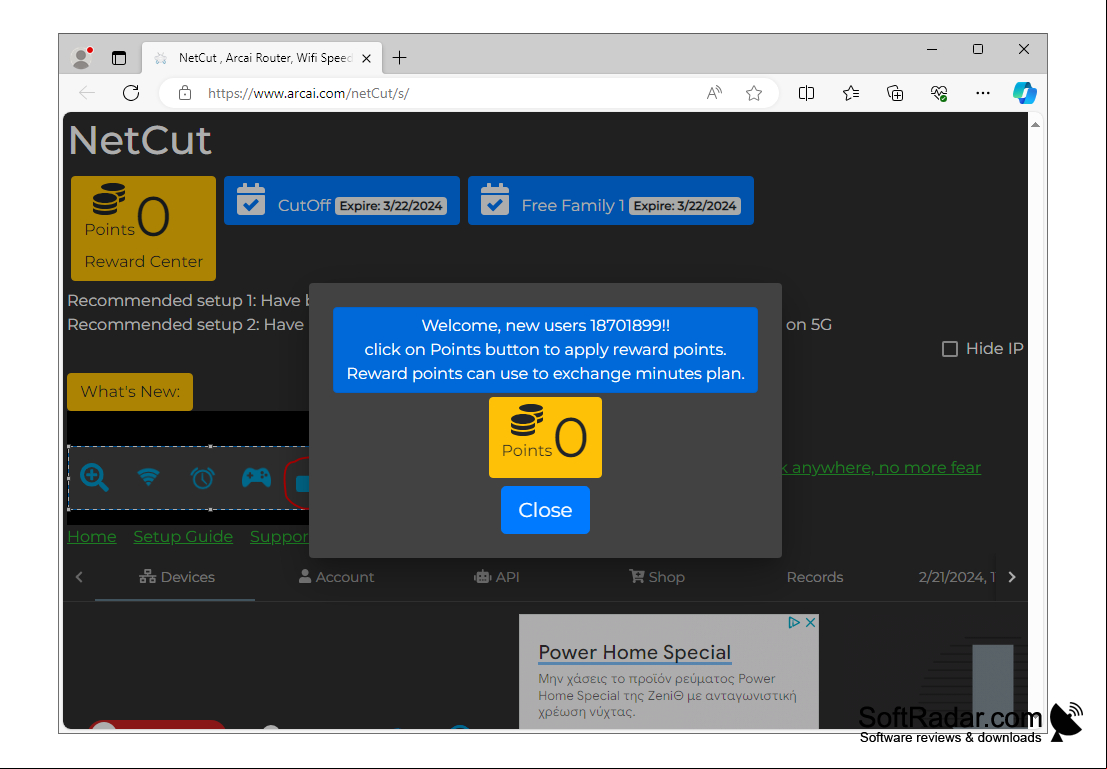Click the 2/21/2024 timestamp text
Viewport: 1107px width, 769px height.
click(955, 577)
